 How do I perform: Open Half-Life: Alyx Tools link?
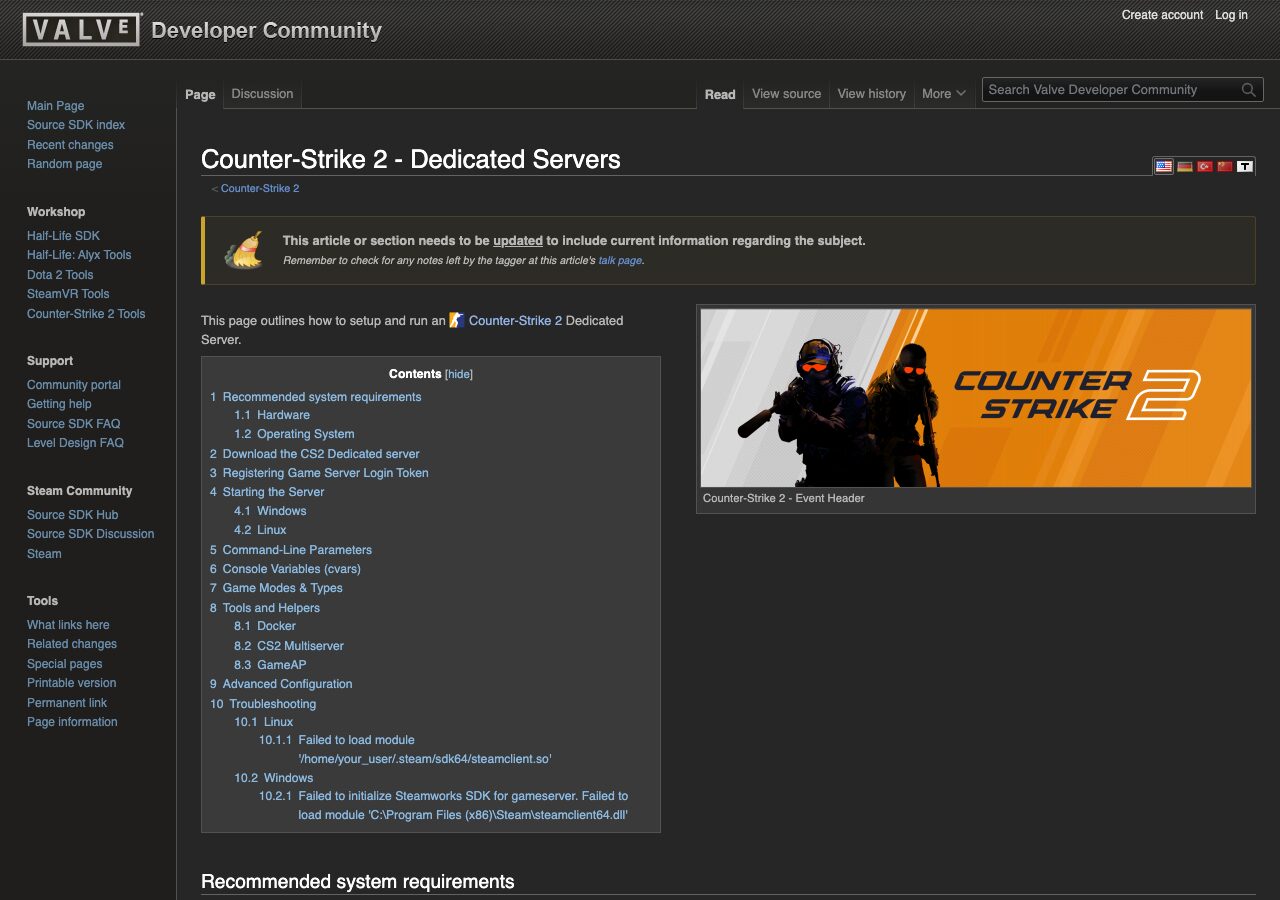79,255
